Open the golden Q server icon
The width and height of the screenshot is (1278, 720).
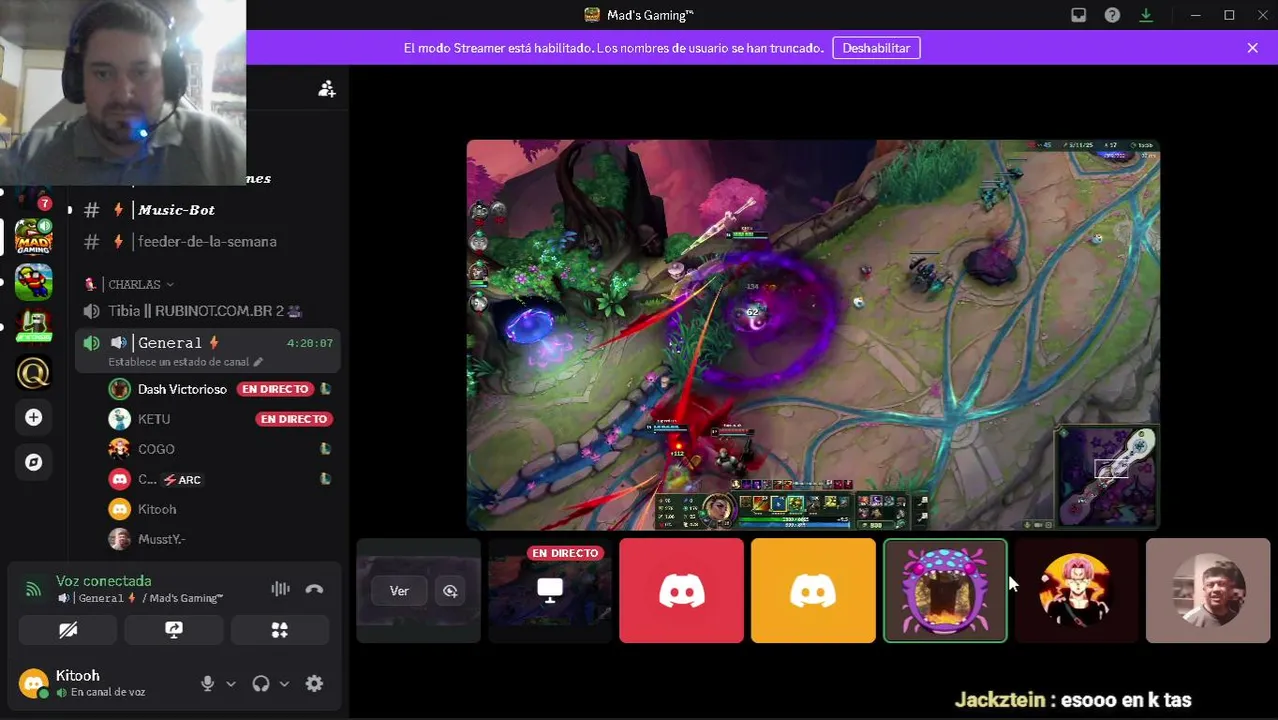(33, 372)
